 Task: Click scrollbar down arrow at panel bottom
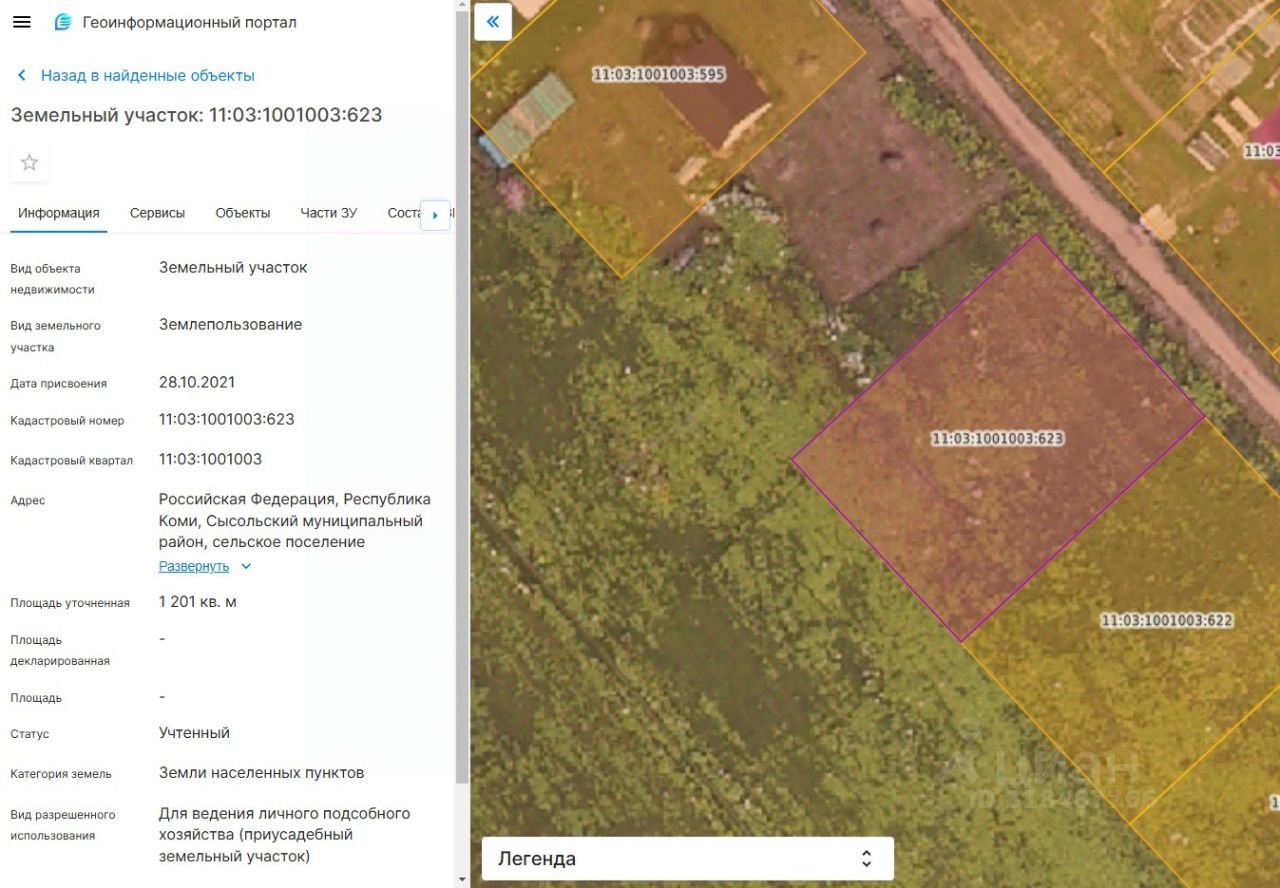(461, 880)
